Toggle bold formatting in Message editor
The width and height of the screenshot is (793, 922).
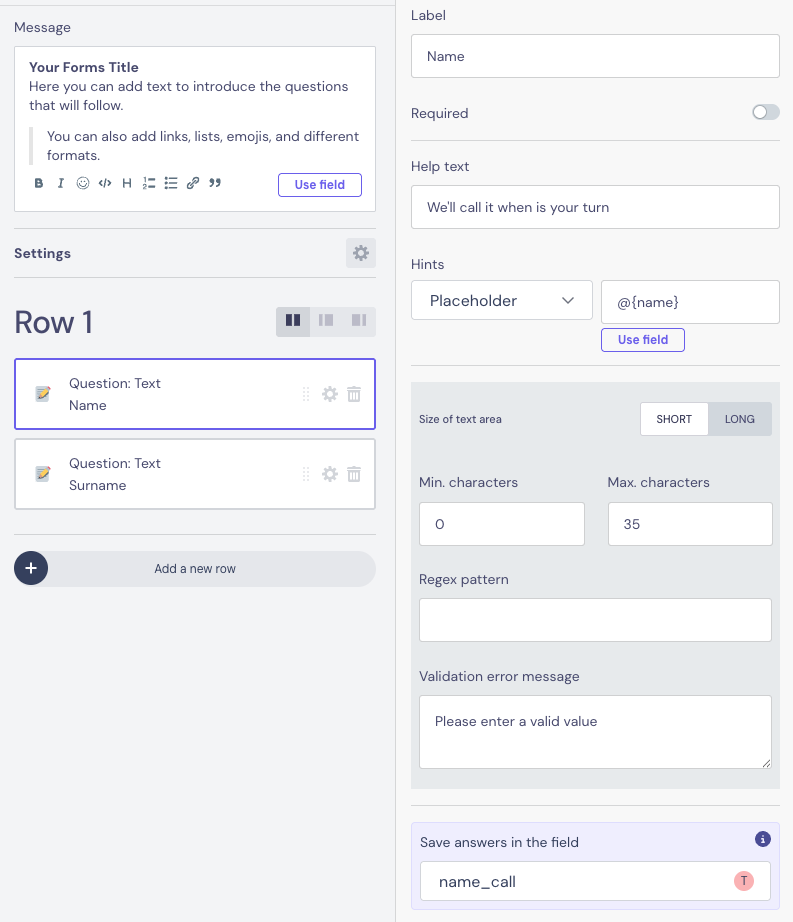pyautogui.click(x=39, y=183)
